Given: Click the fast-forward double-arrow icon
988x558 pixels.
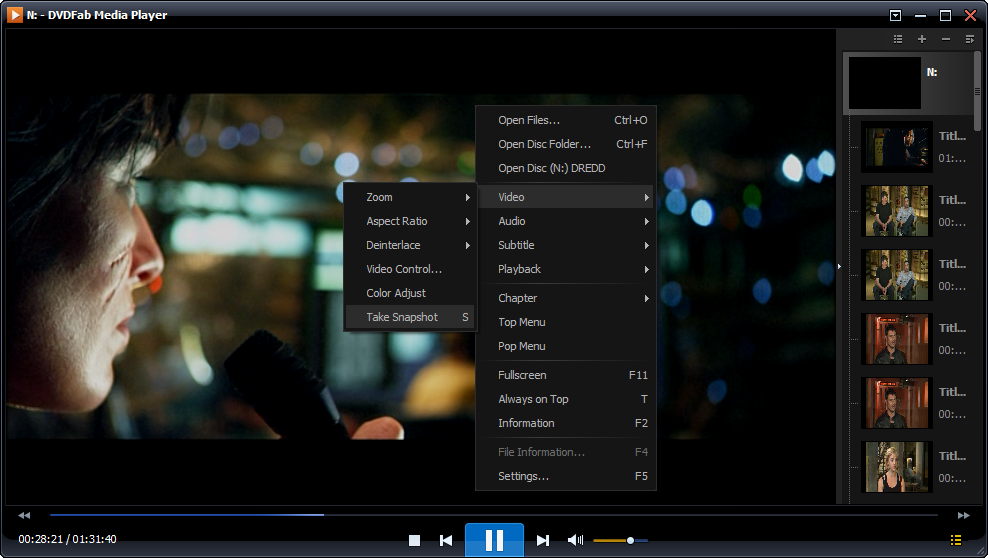Looking at the screenshot, I should [963, 515].
